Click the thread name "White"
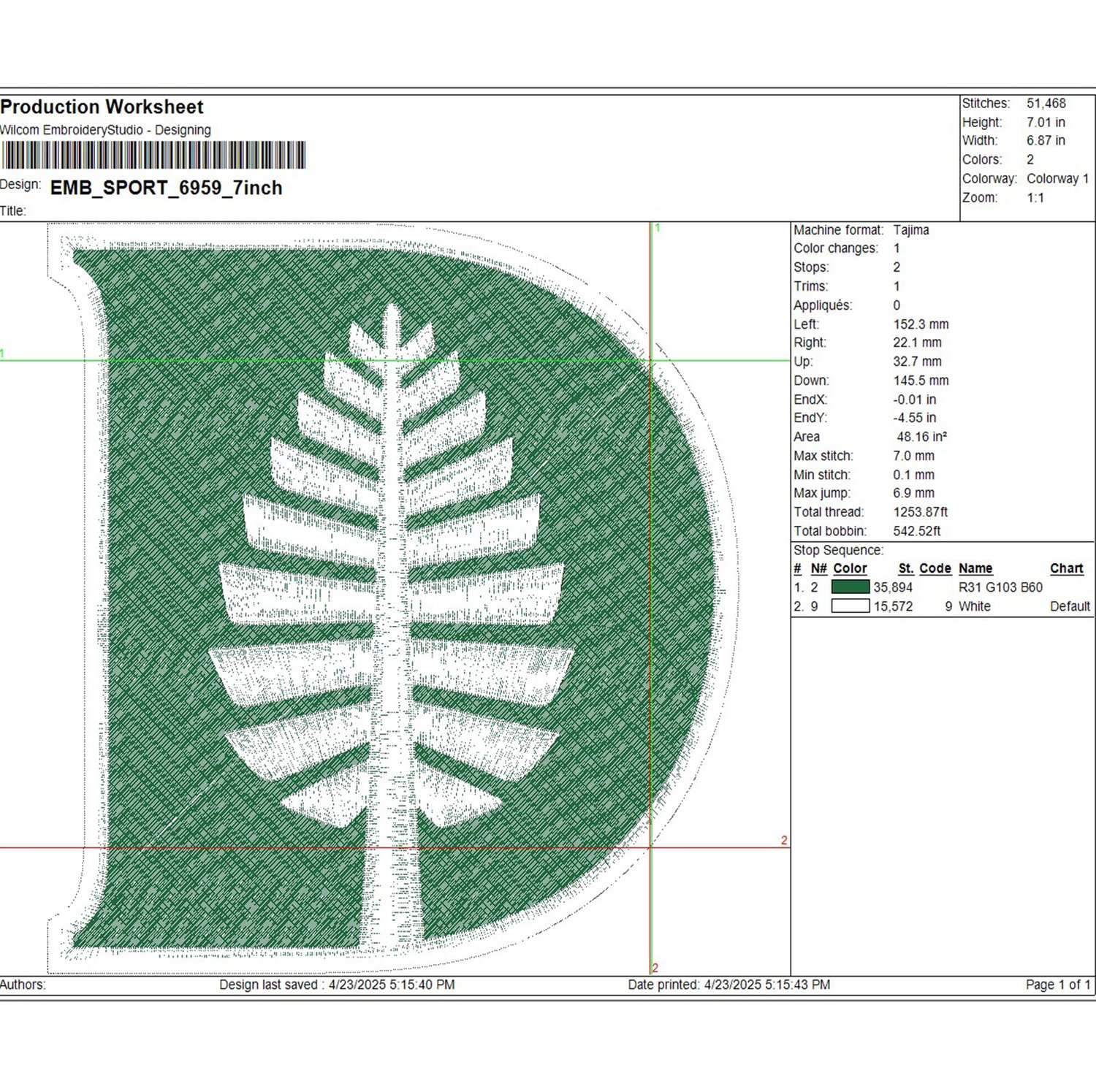Screen dimensions: 1096x1092 coord(975,606)
